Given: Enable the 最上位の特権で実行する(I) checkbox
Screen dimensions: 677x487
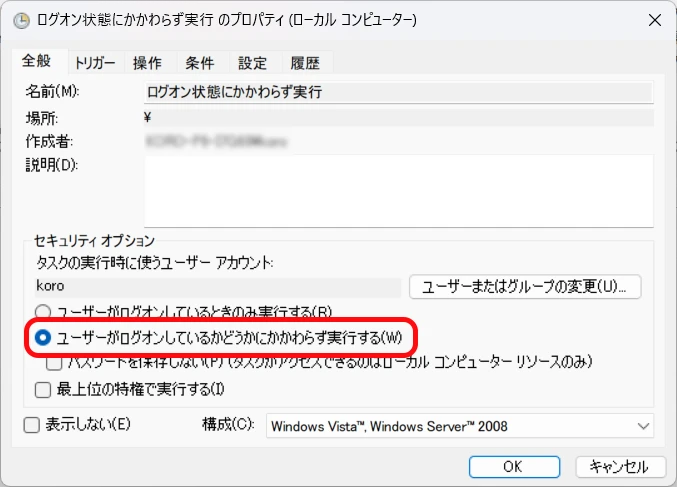Looking at the screenshot, I should [43, 389].
